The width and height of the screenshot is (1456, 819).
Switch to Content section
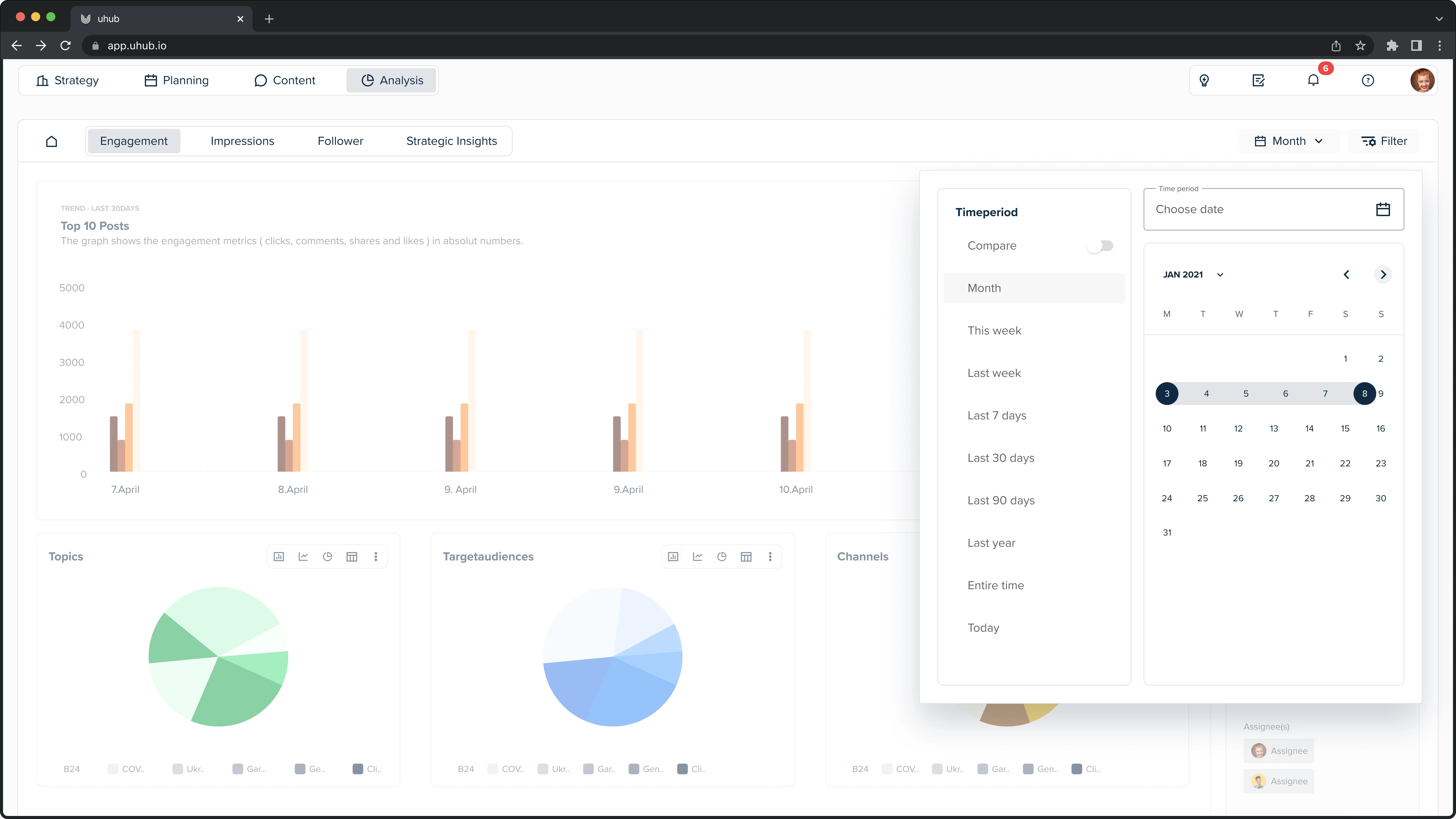click(285, 80)
